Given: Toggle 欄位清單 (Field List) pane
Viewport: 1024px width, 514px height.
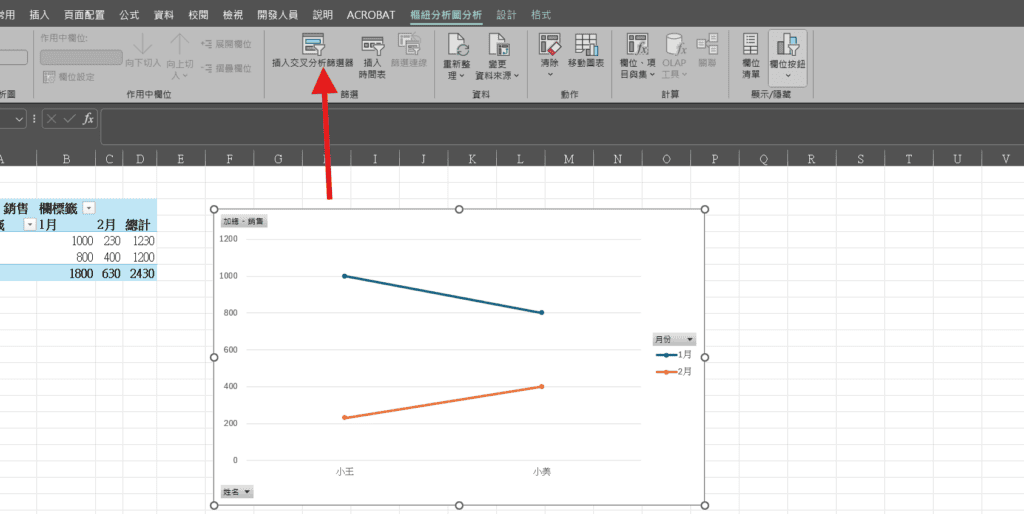Looking at the screenshot, I should 750,45.
